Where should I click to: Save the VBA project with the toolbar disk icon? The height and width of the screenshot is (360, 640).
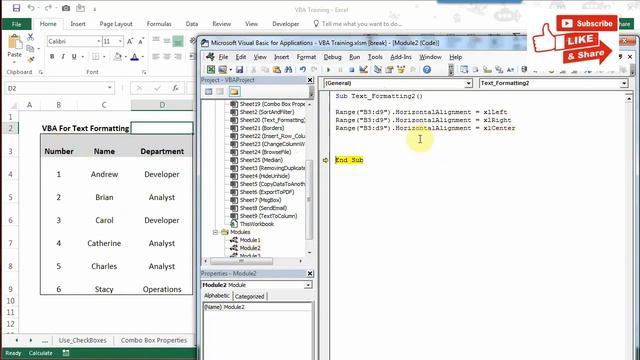click(x=240, y=69)
